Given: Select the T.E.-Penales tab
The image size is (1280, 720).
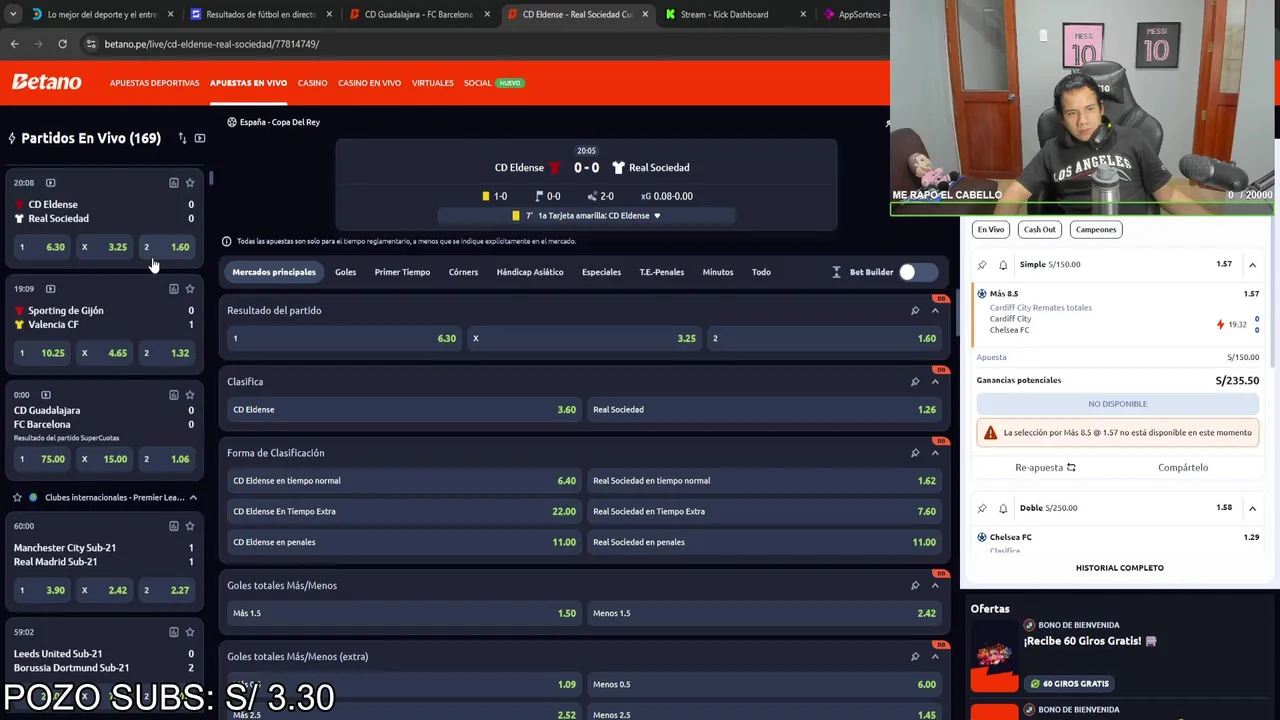Looking at the screenshot, I should 661,272.
